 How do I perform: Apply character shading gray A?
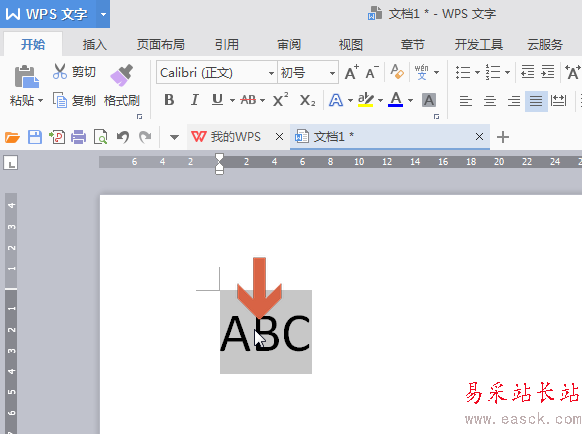pyautogui.click(x=429, y=100)
